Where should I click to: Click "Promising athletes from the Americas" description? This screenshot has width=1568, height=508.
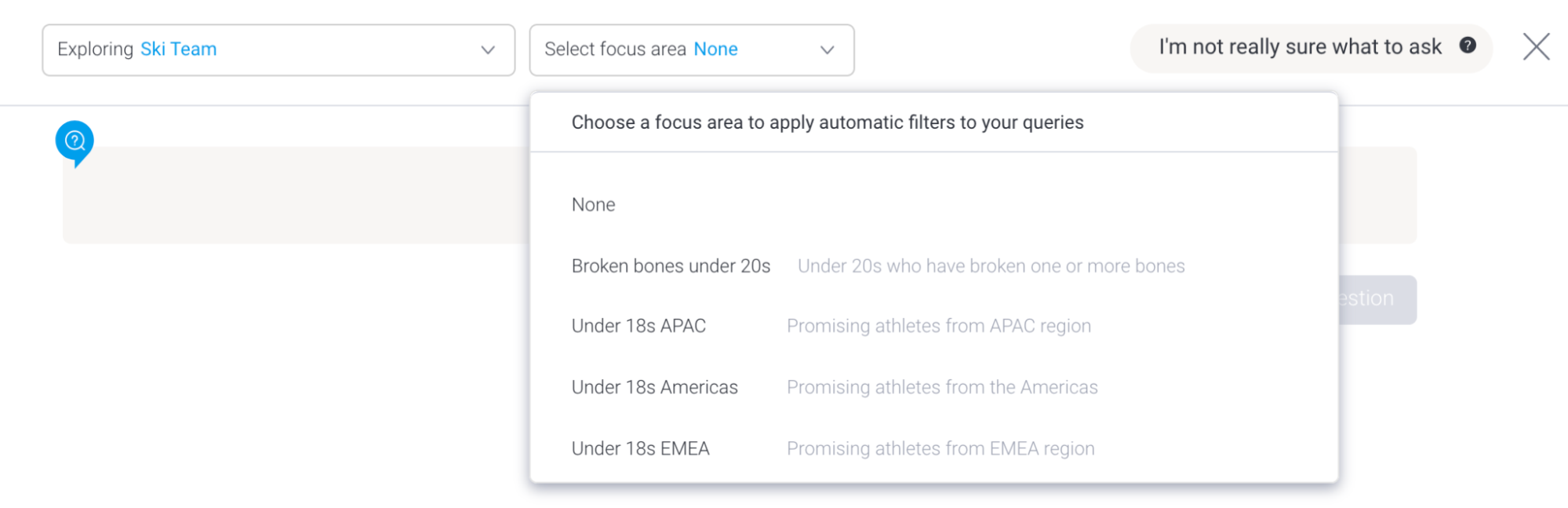941,387
